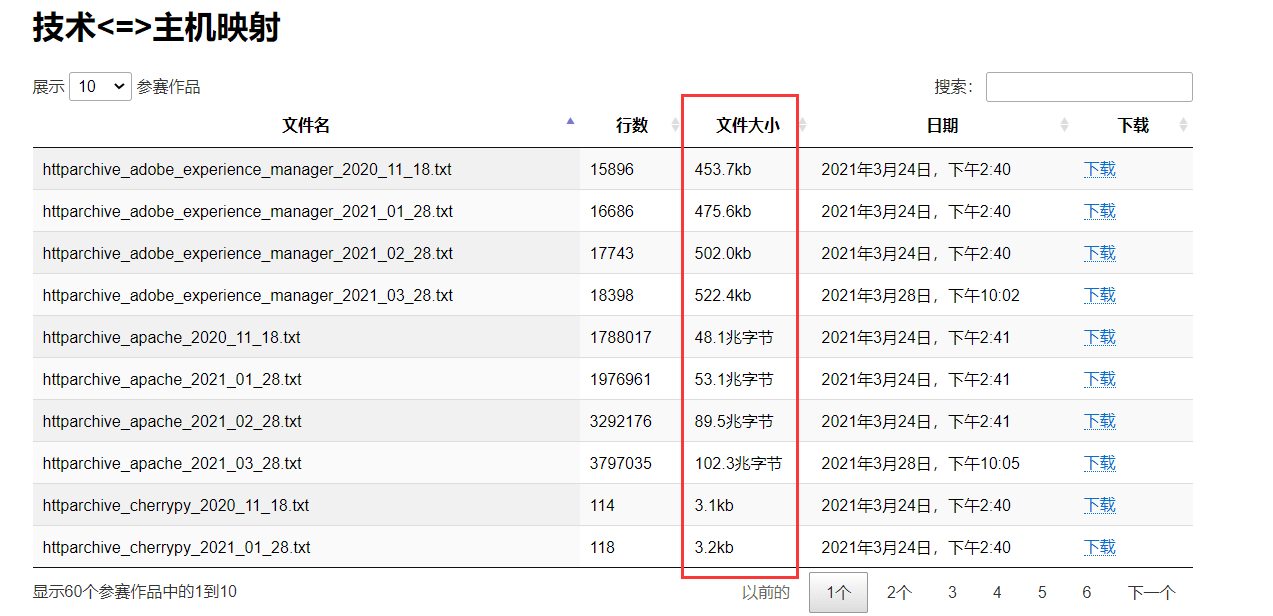Download the httparchive_cherrypy_2021_01_28.txt file
The width and height of the screenshot is (1273, 616).
(x=1099, y=547)
